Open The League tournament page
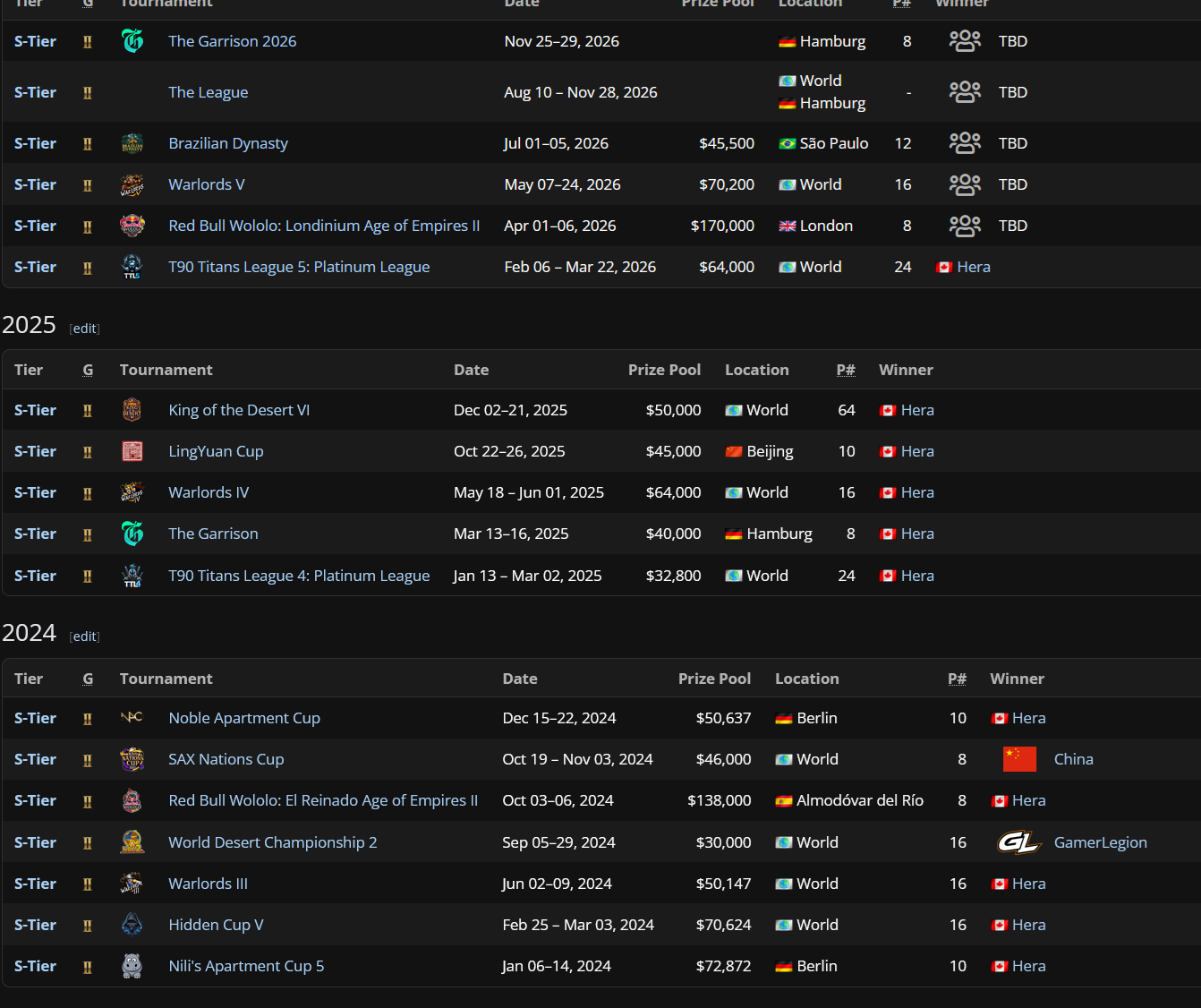1201x1008 pixels. click(x=209, y=92)
